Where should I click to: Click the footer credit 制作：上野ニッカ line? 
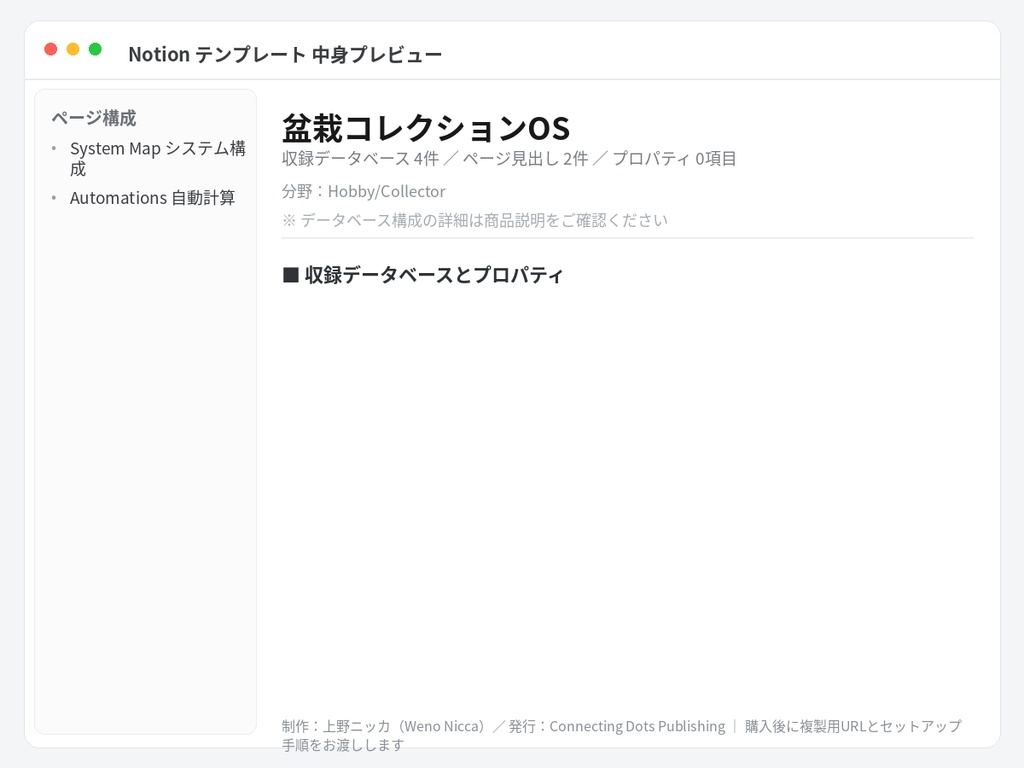pyautogui.click(x=622, y=735)
